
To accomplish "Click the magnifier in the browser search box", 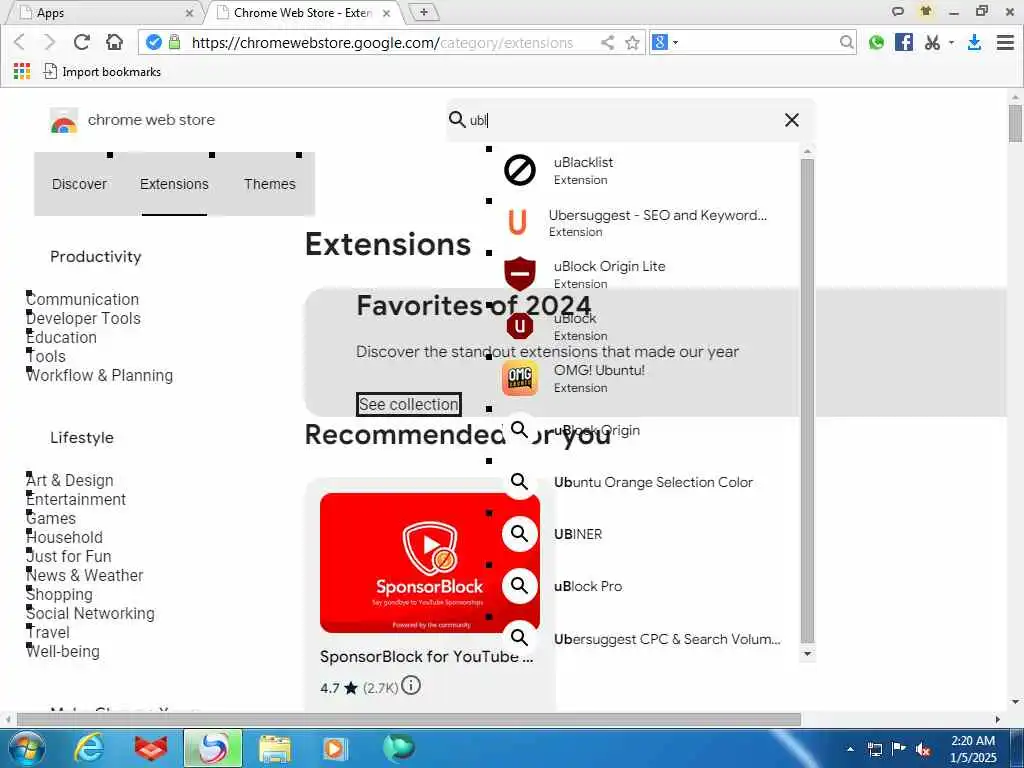I will coord(846,42).
